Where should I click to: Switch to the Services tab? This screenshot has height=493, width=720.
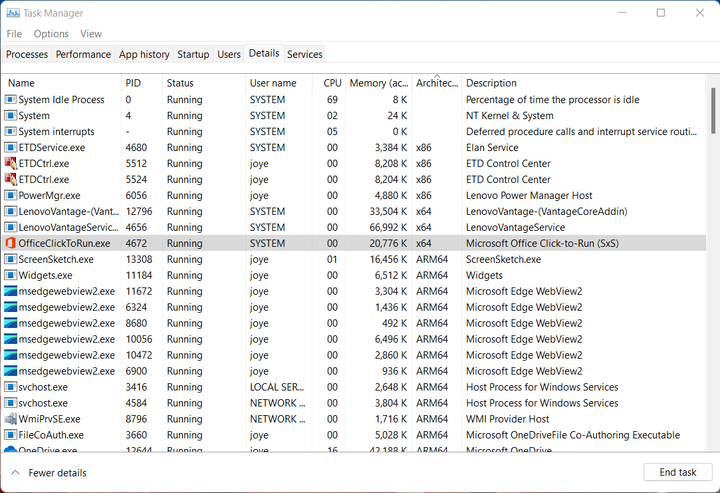coord(304,54)
